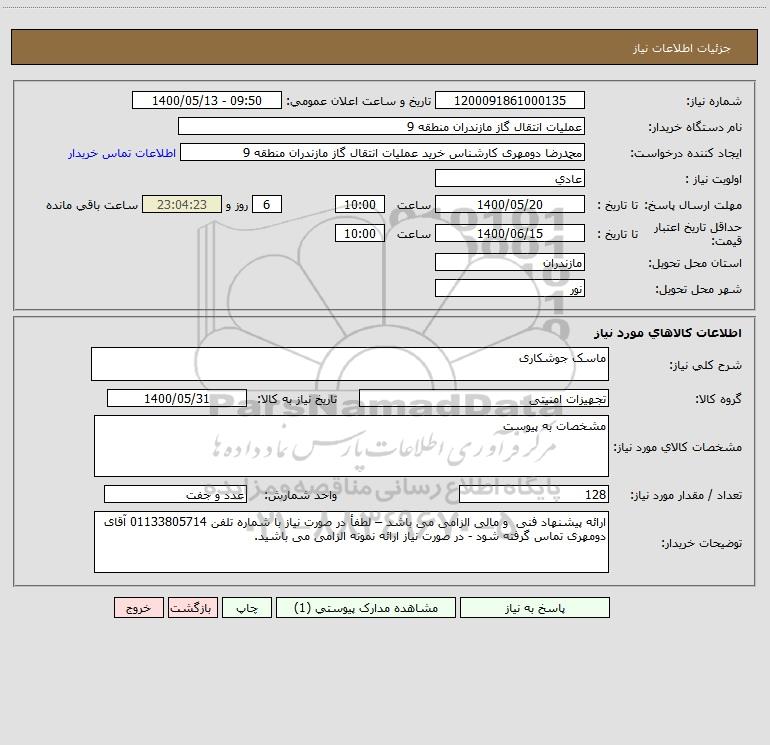Click the response deadline date 1400/05/20
This screenshot has height=745, width=770.
click(510, 204)
